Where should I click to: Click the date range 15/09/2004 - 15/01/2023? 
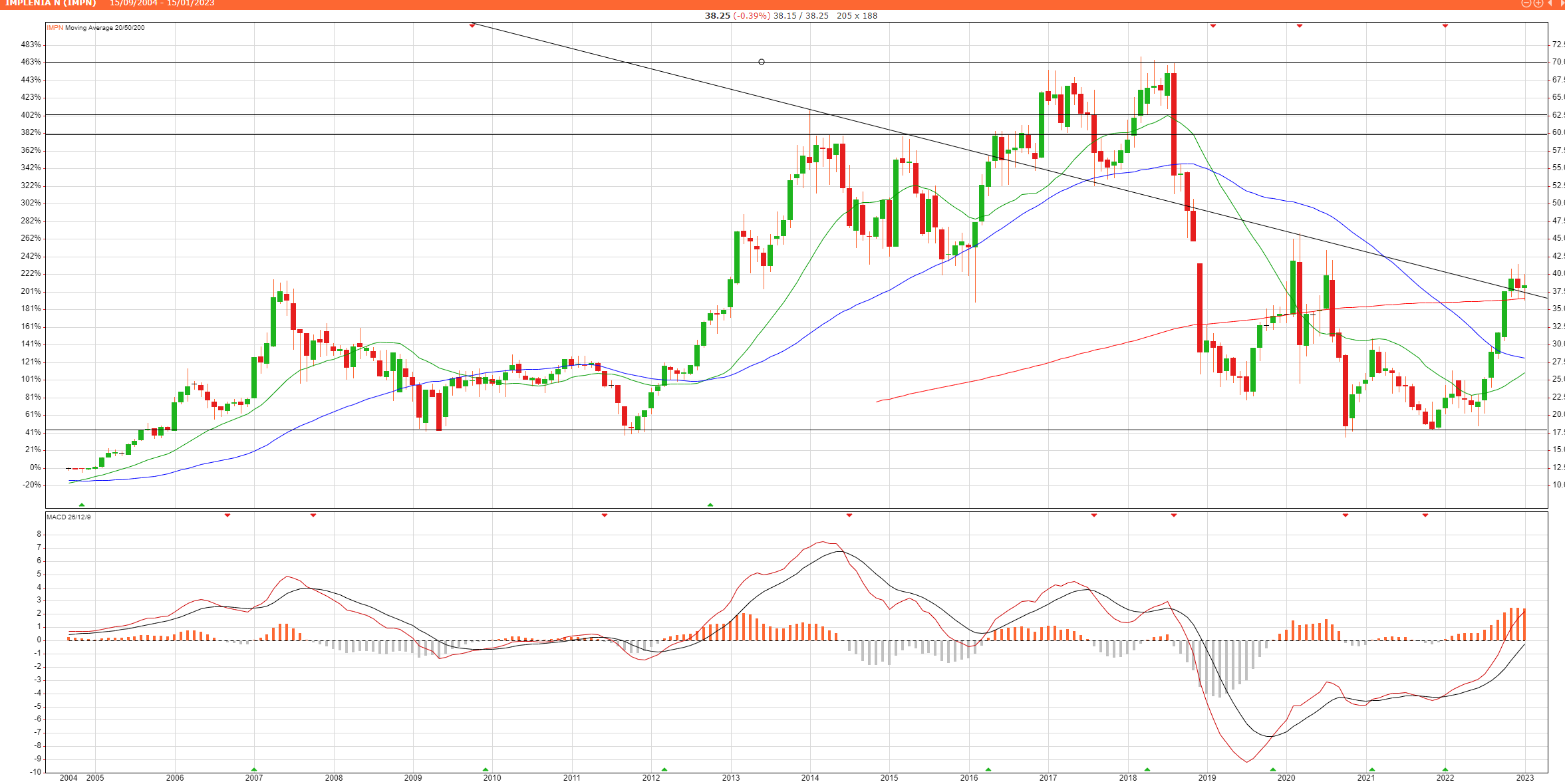coord(162,3)
